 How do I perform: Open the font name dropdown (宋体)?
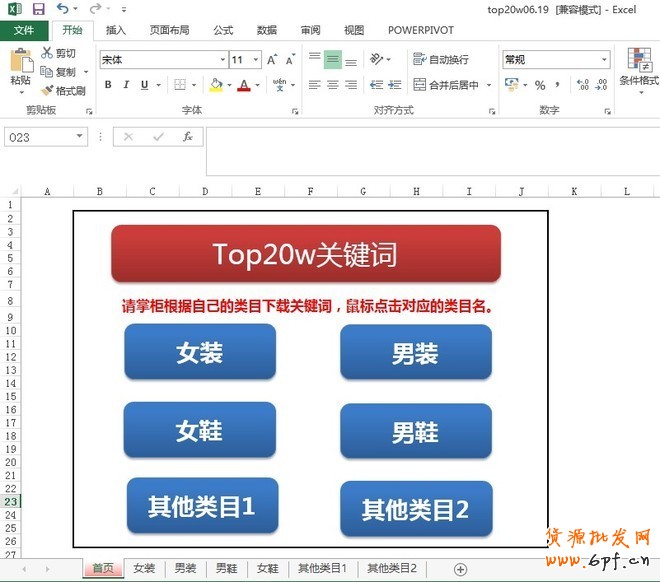221,60
